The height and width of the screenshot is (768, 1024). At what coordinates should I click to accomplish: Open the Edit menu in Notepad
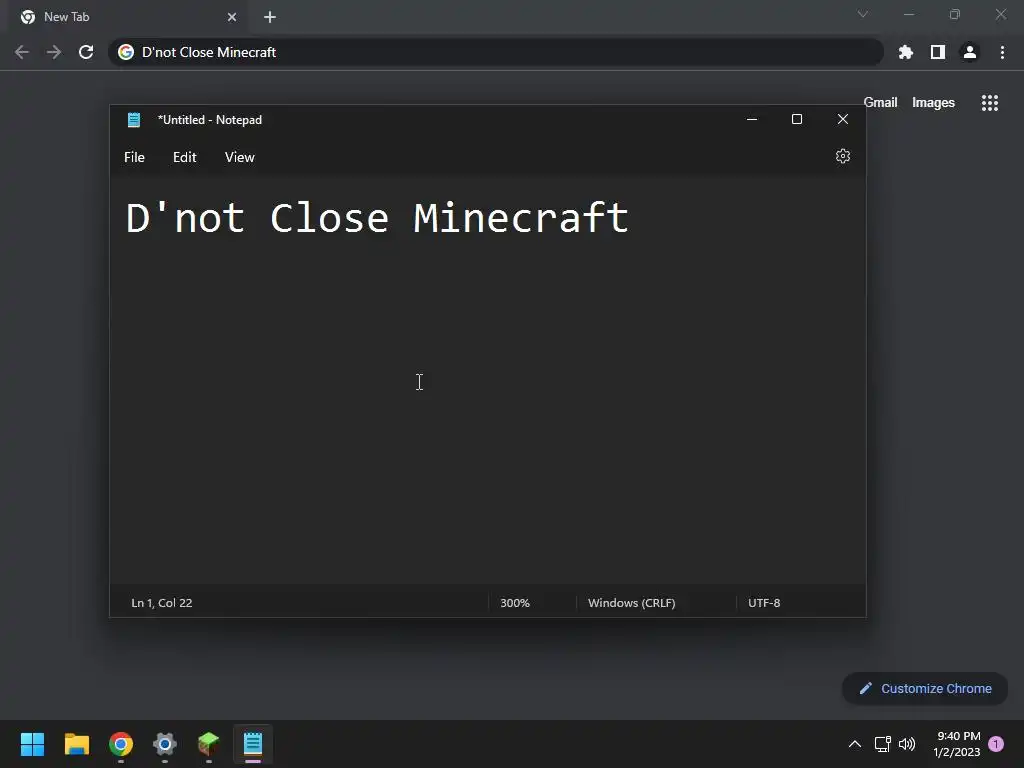184,157
